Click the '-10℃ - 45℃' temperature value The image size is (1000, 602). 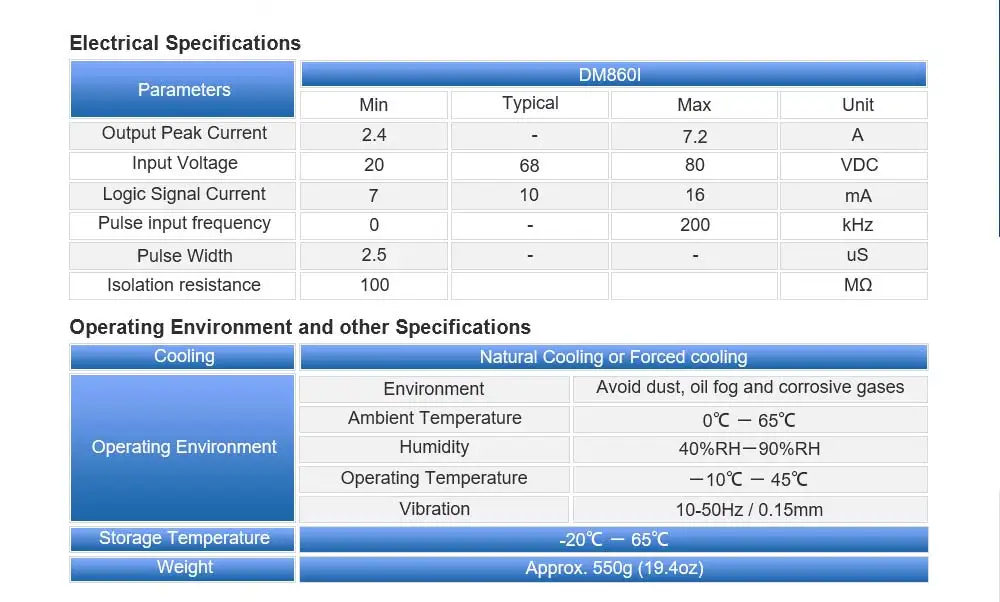[750, 479]
